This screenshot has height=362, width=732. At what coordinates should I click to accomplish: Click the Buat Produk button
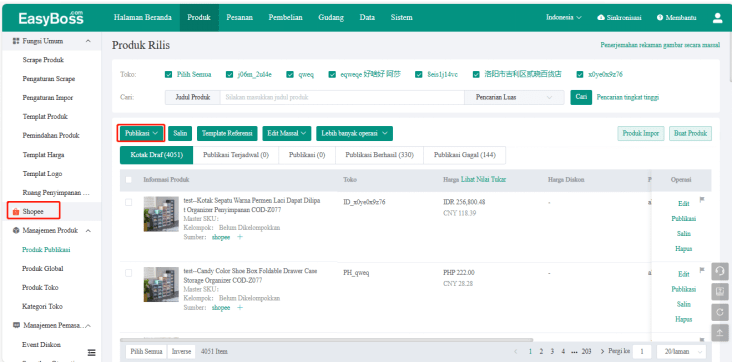coord(690,133)
